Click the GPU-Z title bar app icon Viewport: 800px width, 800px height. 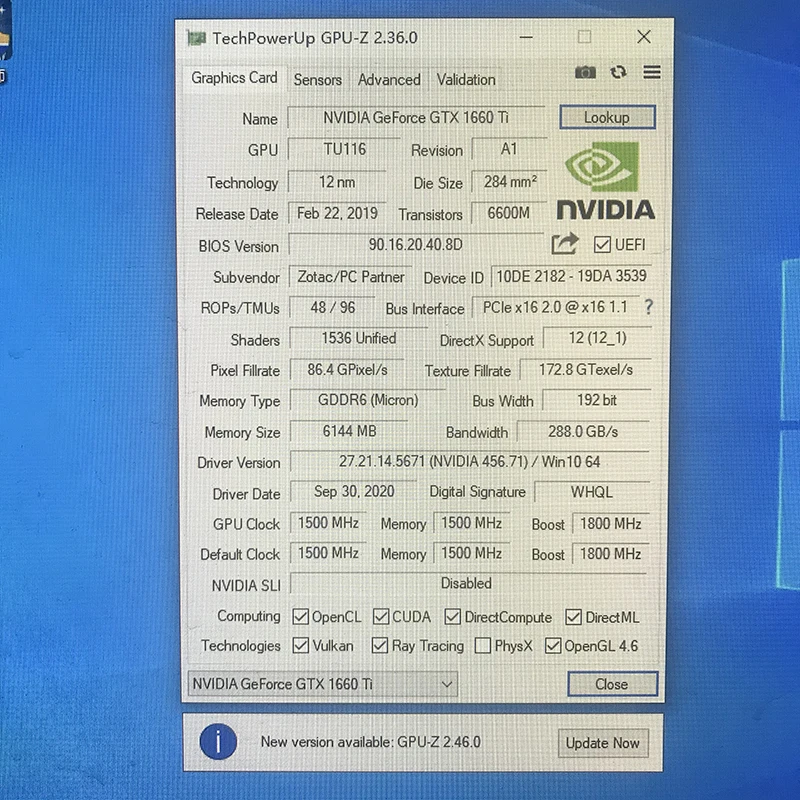[196, 38]
